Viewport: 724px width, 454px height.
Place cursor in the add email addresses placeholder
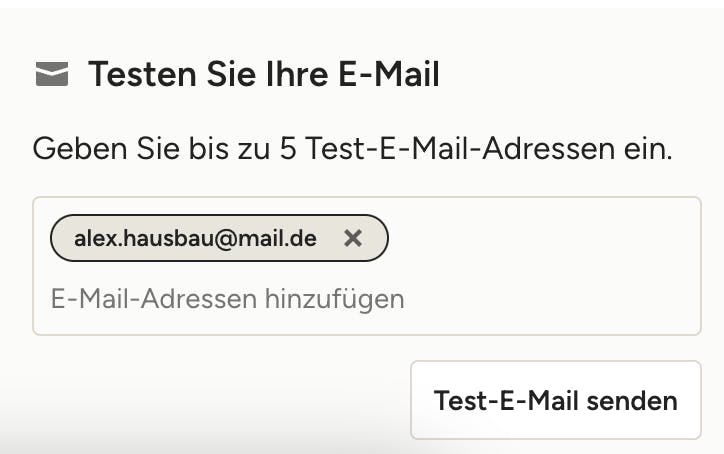click(x=228, y=298)
